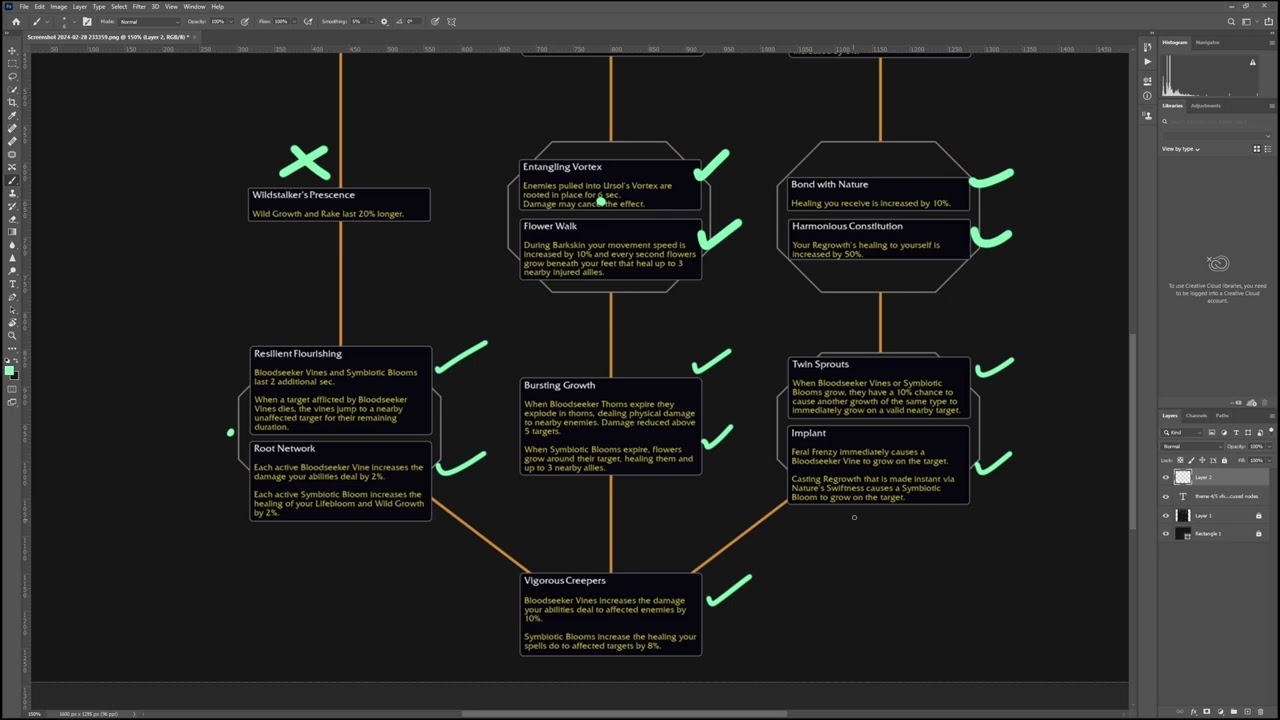Screen dimensions: 1280x720
Task: Toggle lock all padlock icon
Action: [1224, 460]
